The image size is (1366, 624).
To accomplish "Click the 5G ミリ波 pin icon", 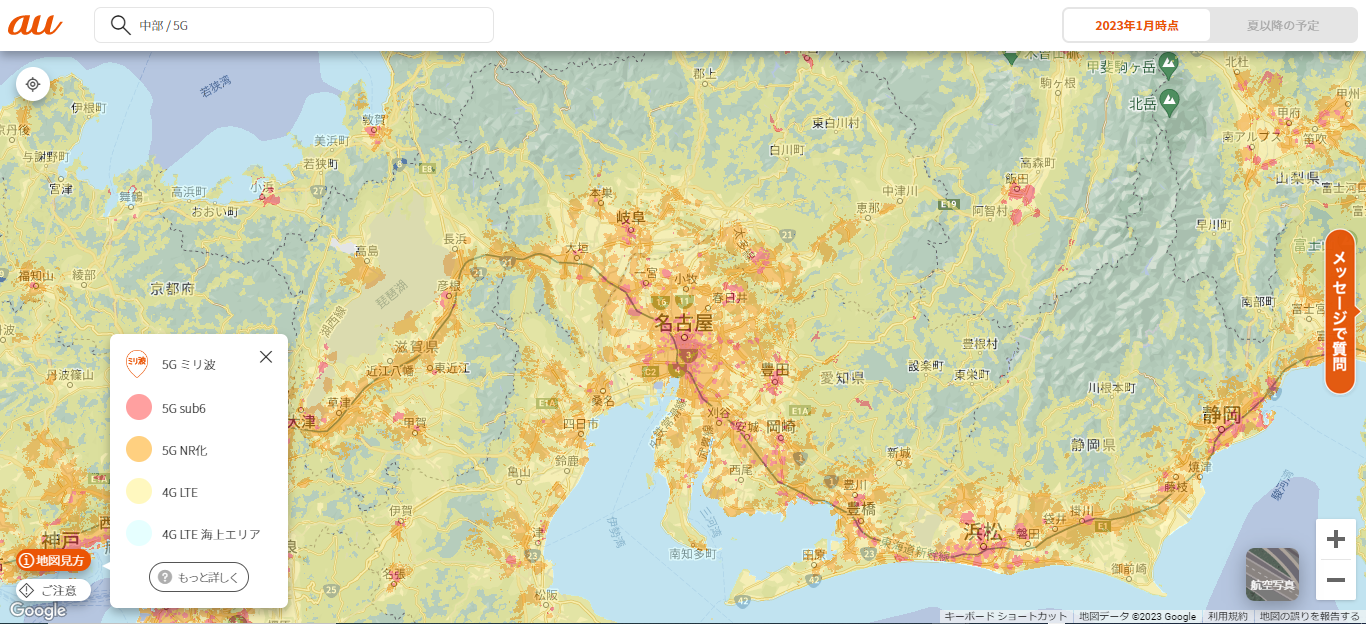I will [136, 364].
